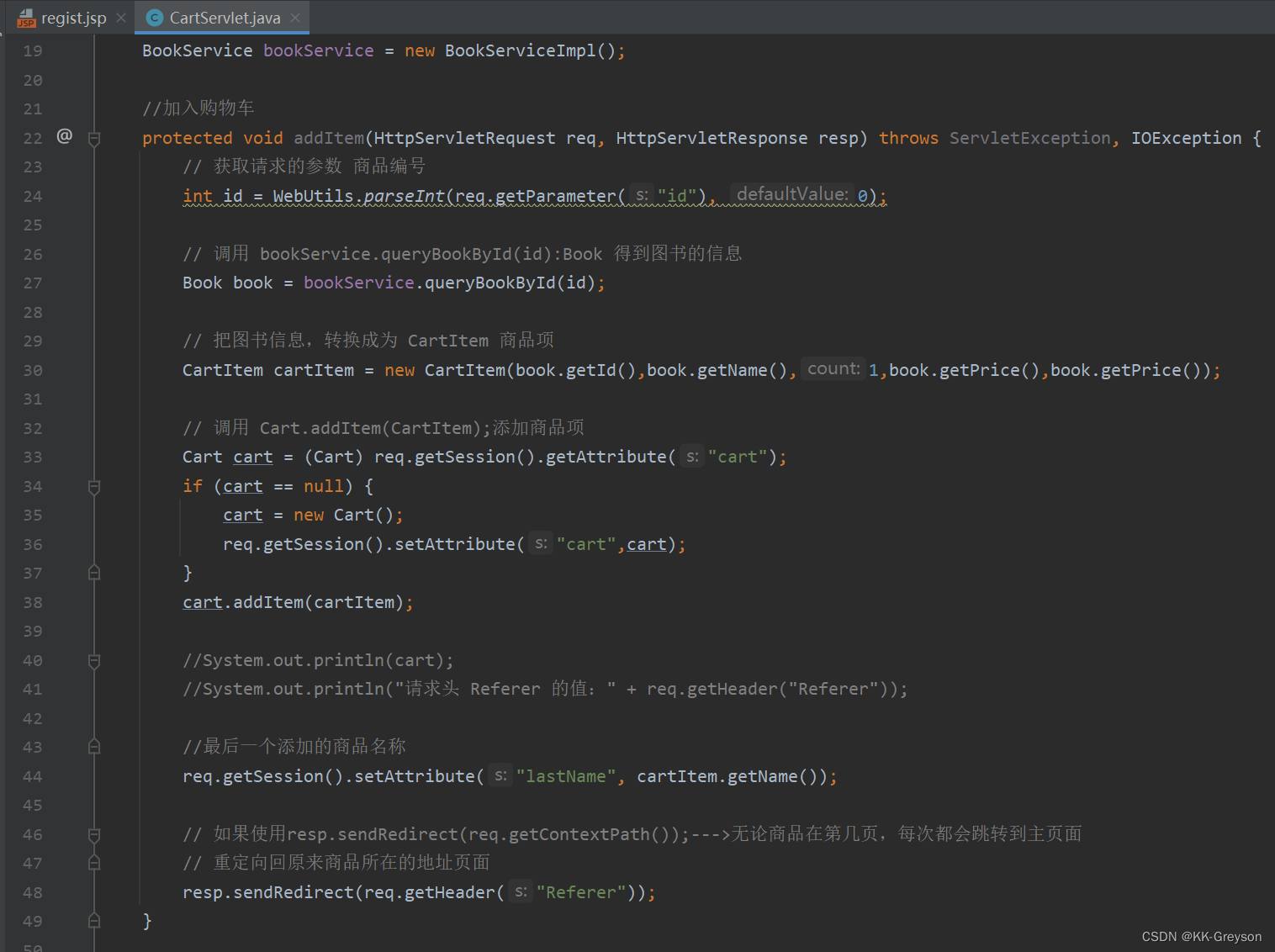Select the CartServlet.java tab

225,18
